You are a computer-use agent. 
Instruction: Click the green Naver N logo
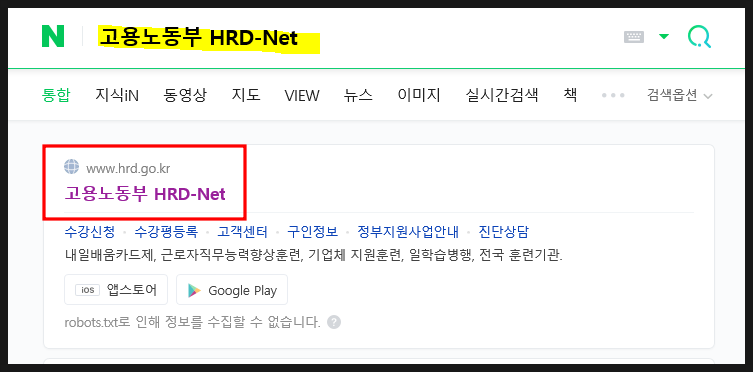pos(53,36)
